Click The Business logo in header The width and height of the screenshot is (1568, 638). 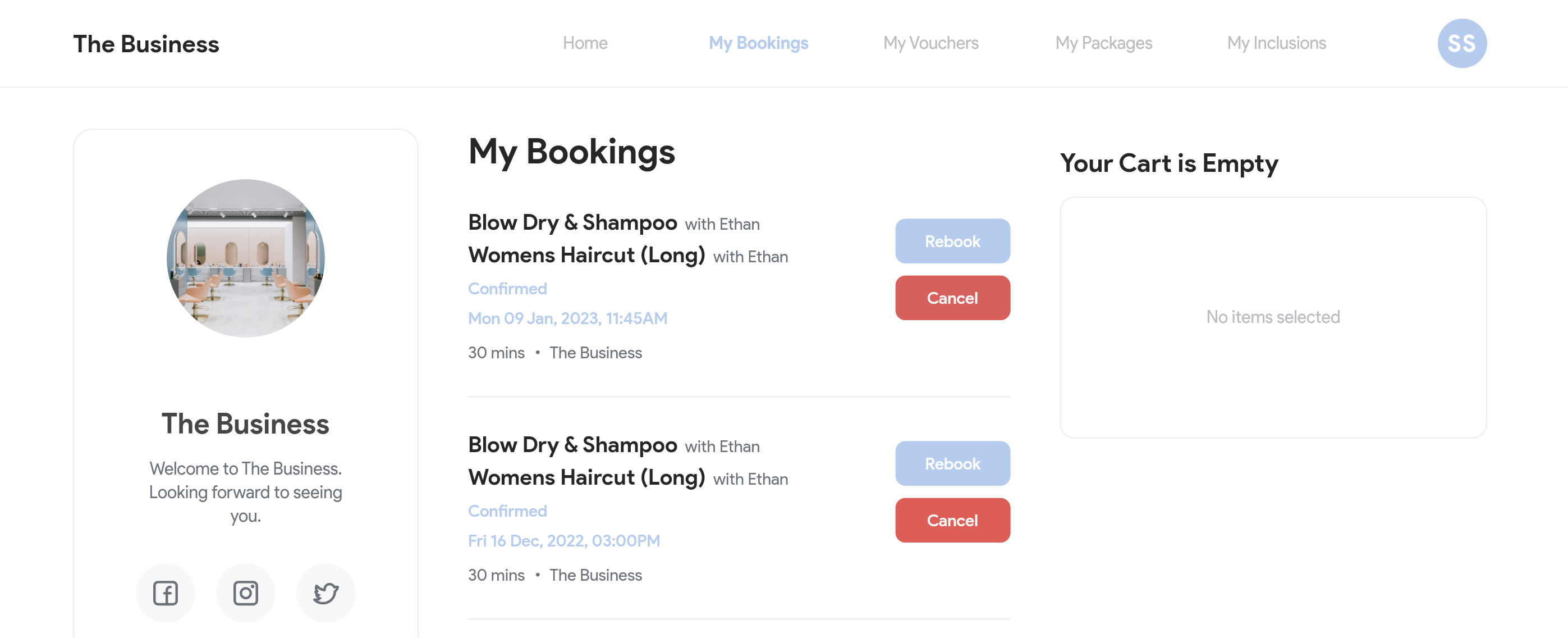pyautogui.click(x=146, y=44)
